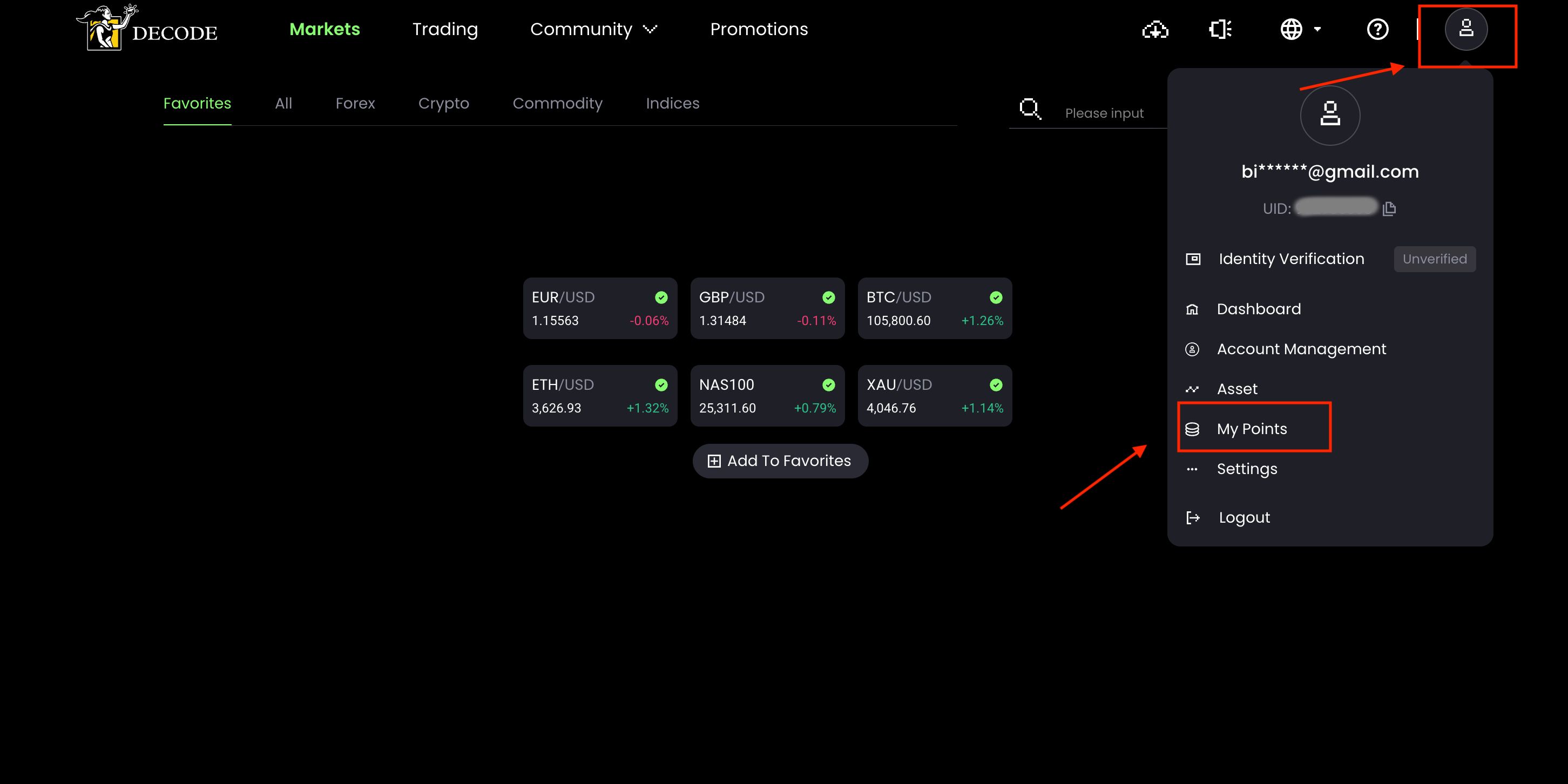
Task: Open the help question mark icon
Action: (1377, 29)
